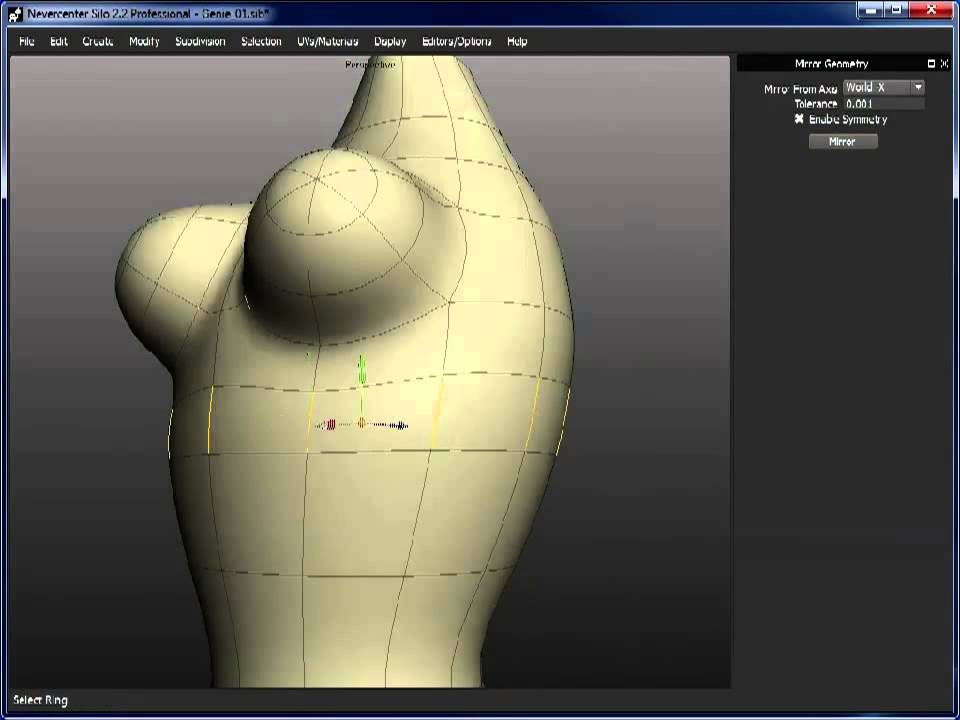Open the Create menu
Screen dimensions: 960x720
[x=98, y=42]
